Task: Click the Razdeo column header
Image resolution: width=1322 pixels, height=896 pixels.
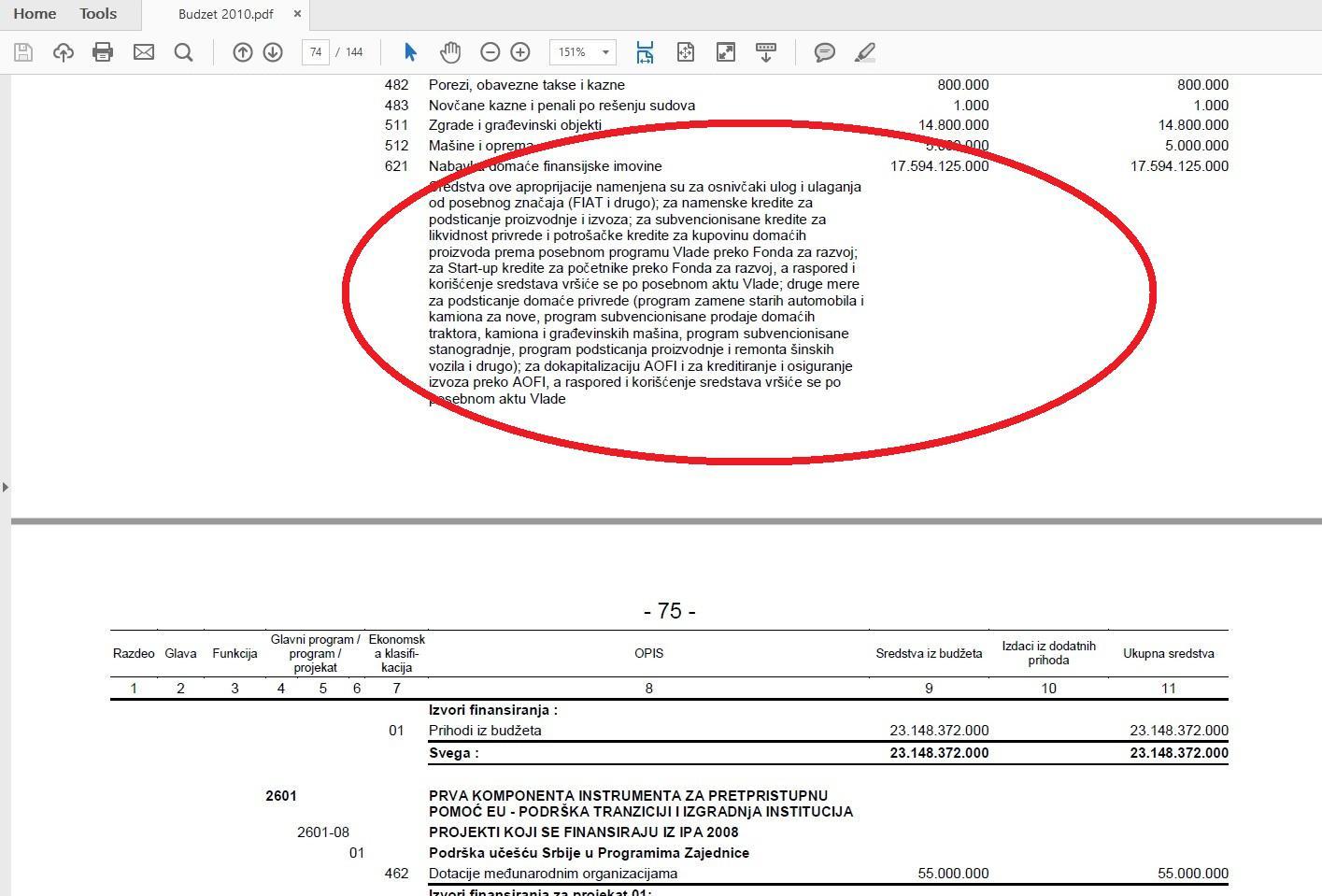Action: pos(134,654)
